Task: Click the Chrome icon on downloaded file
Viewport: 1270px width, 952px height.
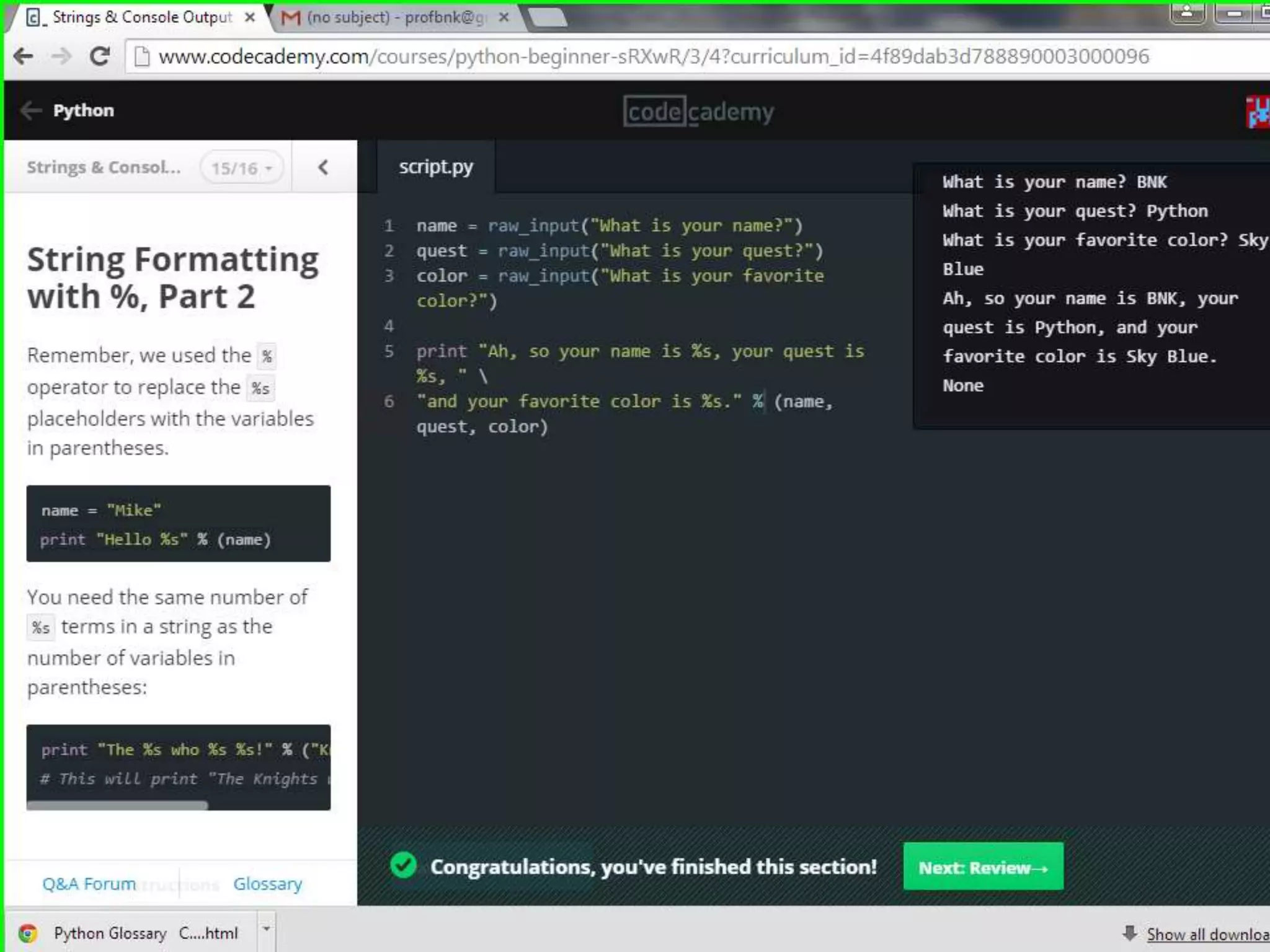Action: [x=29, y=933]
